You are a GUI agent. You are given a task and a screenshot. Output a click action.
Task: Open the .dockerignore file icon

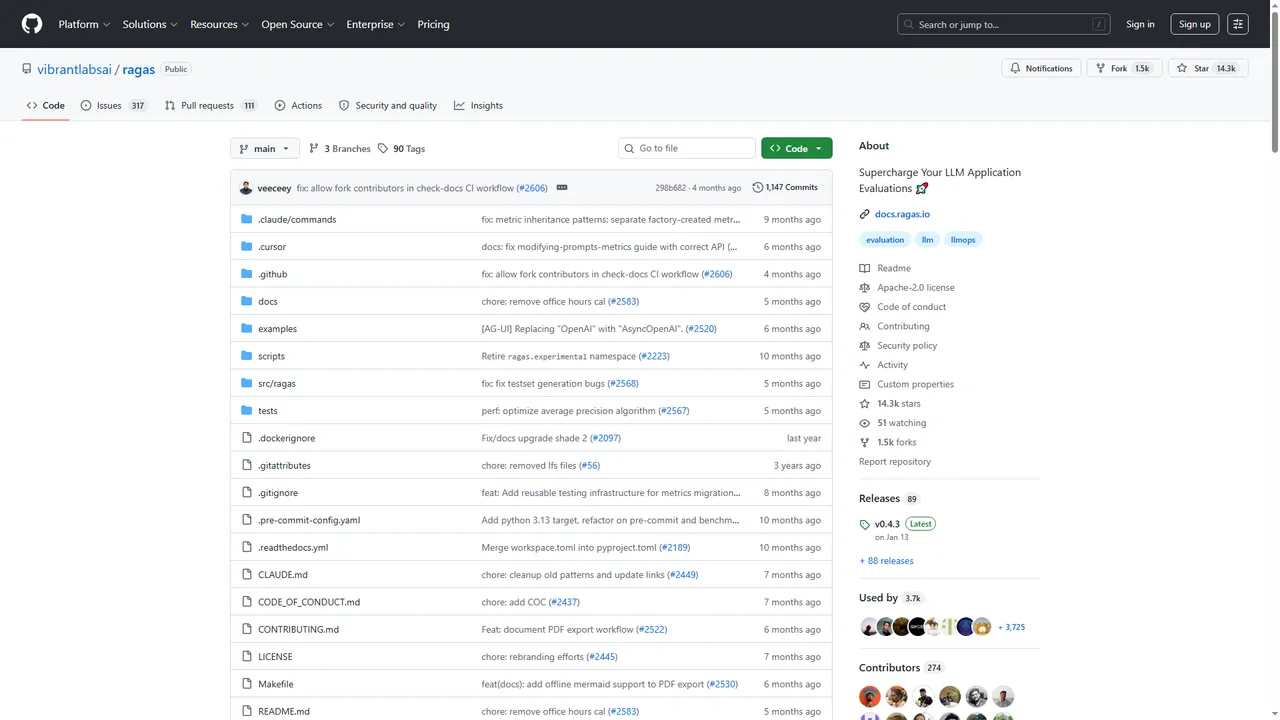click(247, 438)
